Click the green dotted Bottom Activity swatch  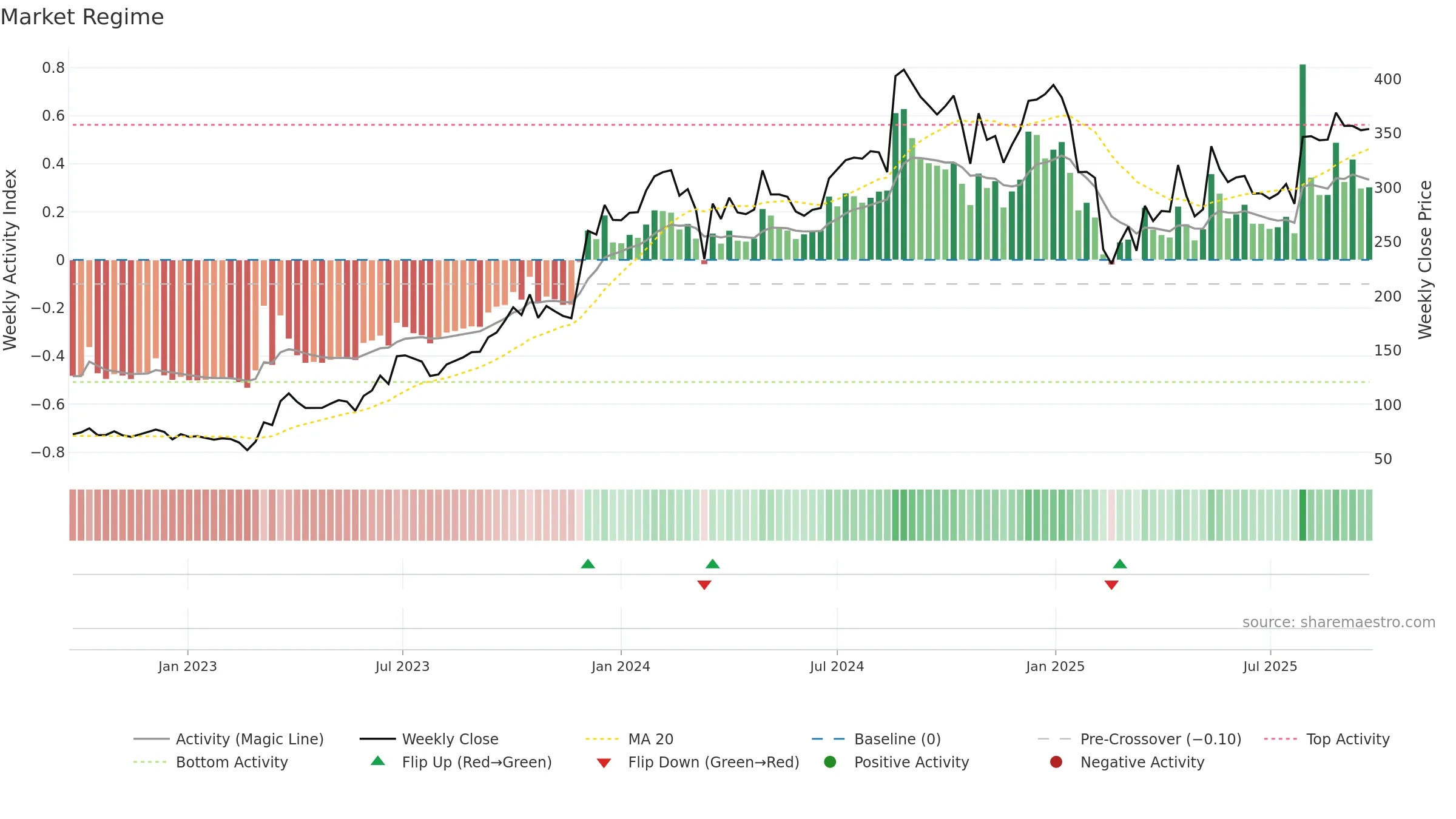[x=150, y=762]
